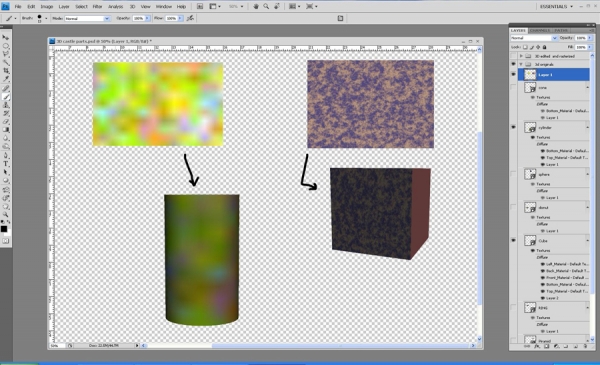Show the cone layer
The width and height of the screenshot is (600, 365).
pos(514,88)
